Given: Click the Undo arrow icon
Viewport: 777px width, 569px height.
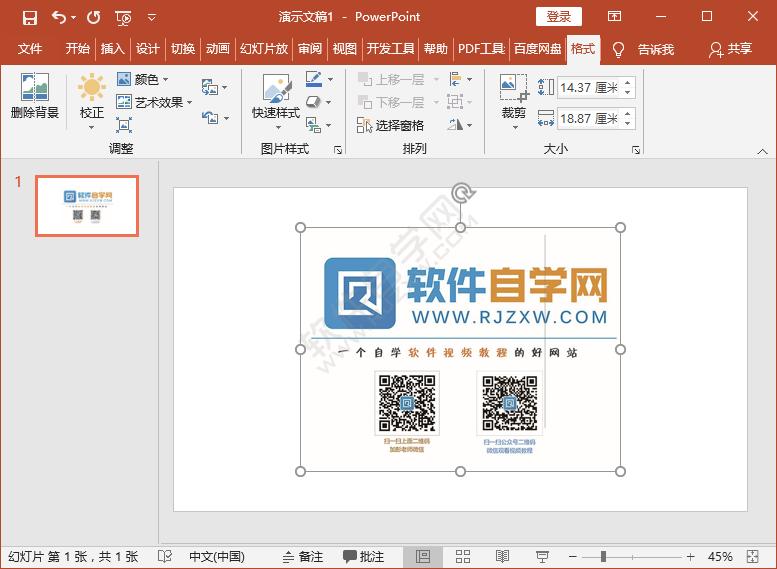Looking at the screenshot, I should pos(59,17).
